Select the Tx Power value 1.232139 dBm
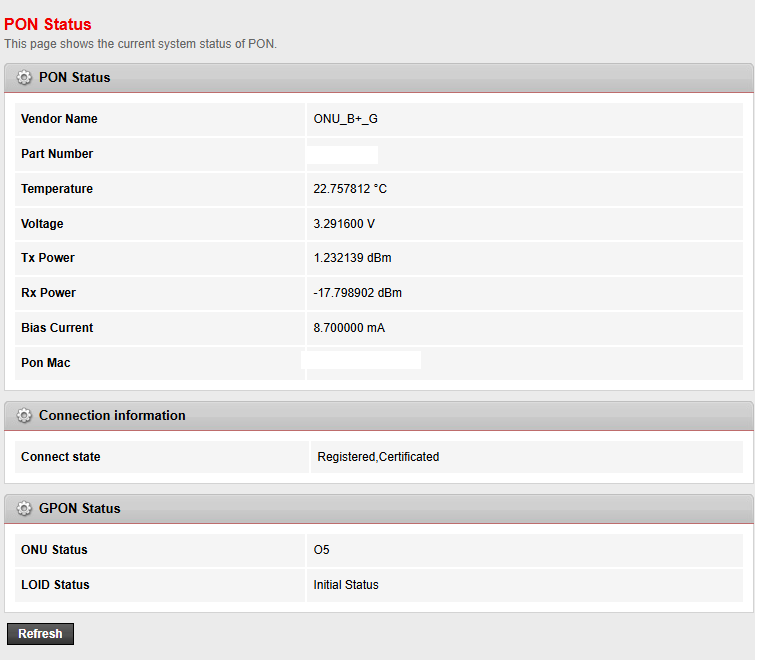This screenshot has height=660, width=773. pyautogui.click(x=352, y=258)
